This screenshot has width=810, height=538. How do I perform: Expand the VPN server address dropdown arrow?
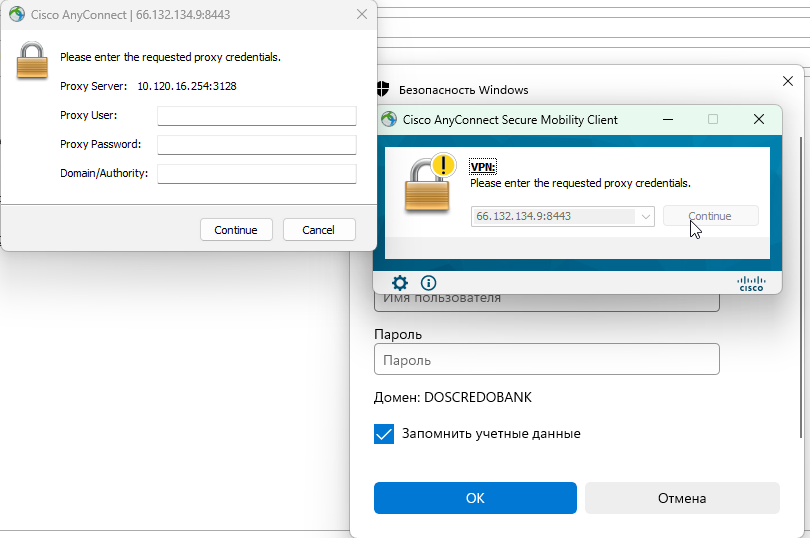pos(646,217)
